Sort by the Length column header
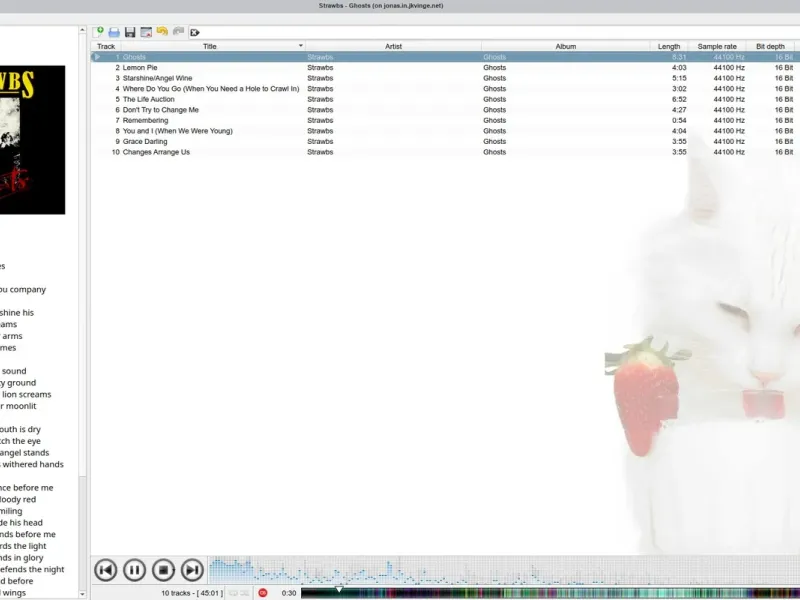This screenshot has width=800, height=600. [668, 46]
